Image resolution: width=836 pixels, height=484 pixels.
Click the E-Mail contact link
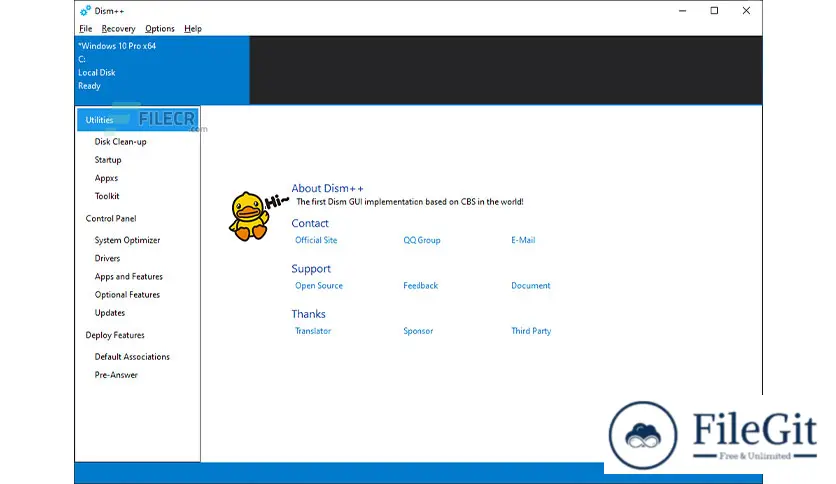523,240
